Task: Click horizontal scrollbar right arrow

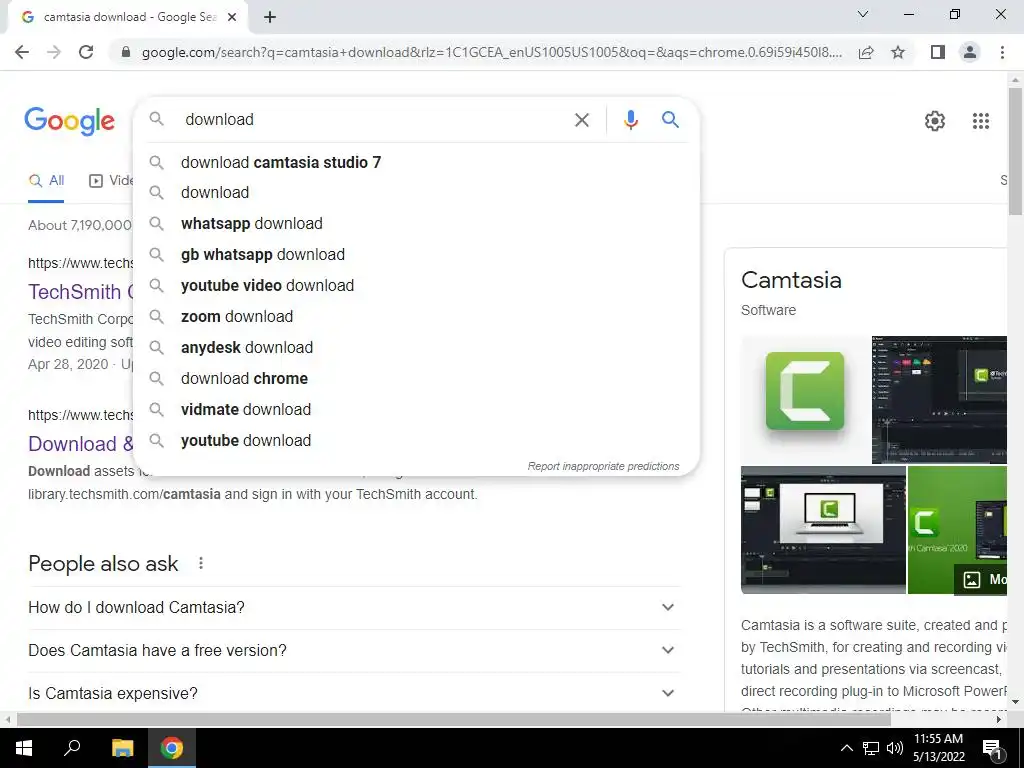Action: click(999, 719)
